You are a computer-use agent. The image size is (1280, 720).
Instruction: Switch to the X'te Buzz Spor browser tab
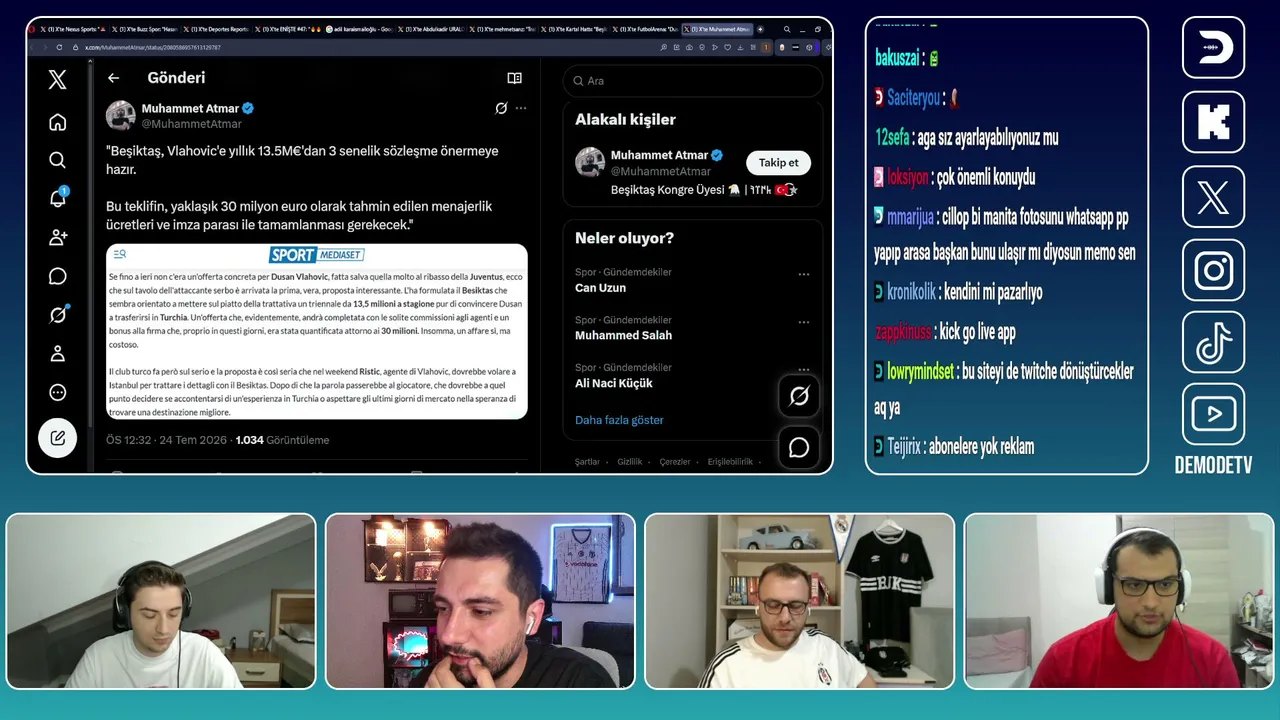tap(144, 29)
